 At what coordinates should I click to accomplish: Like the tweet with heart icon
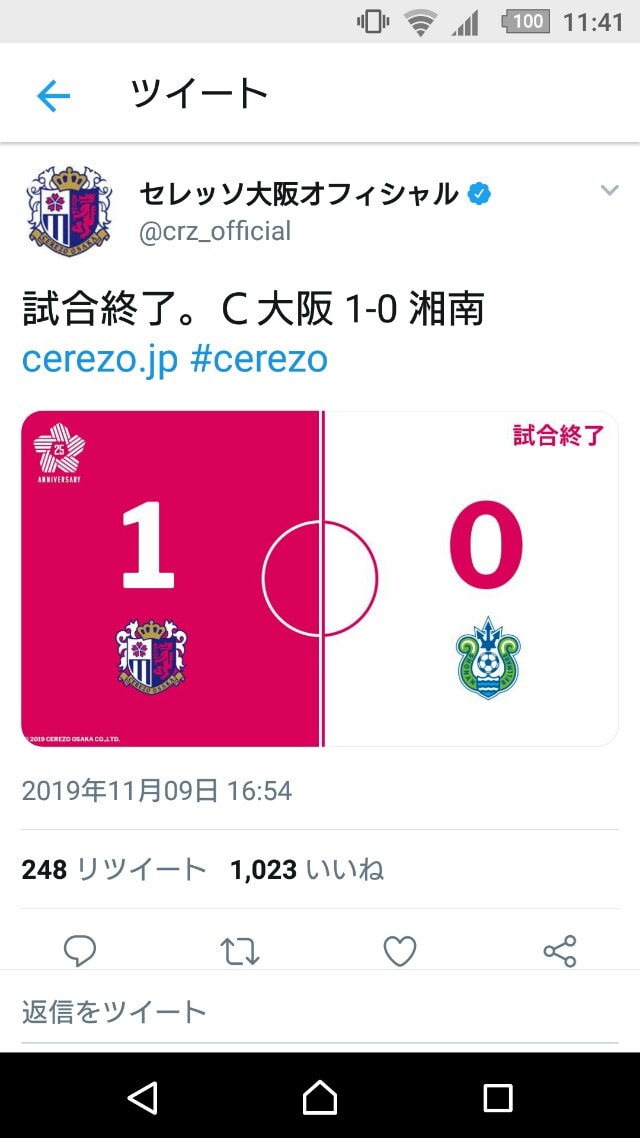coord(400,951)
